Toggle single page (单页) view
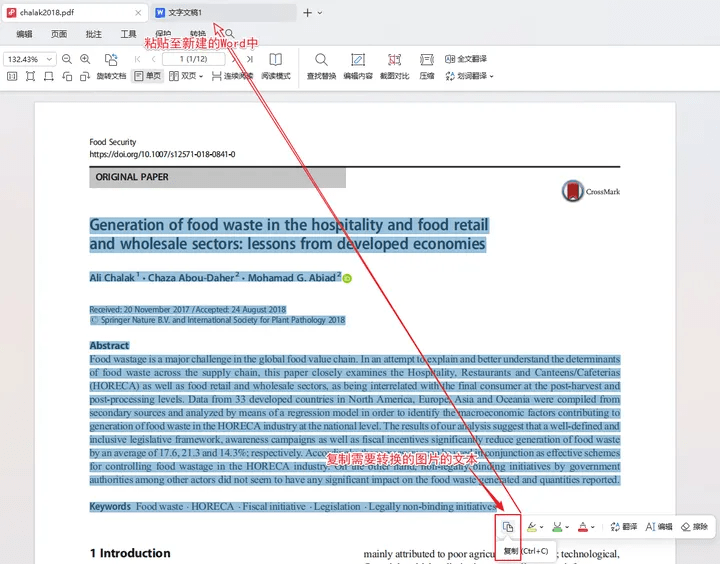 (x=146, y=76)
